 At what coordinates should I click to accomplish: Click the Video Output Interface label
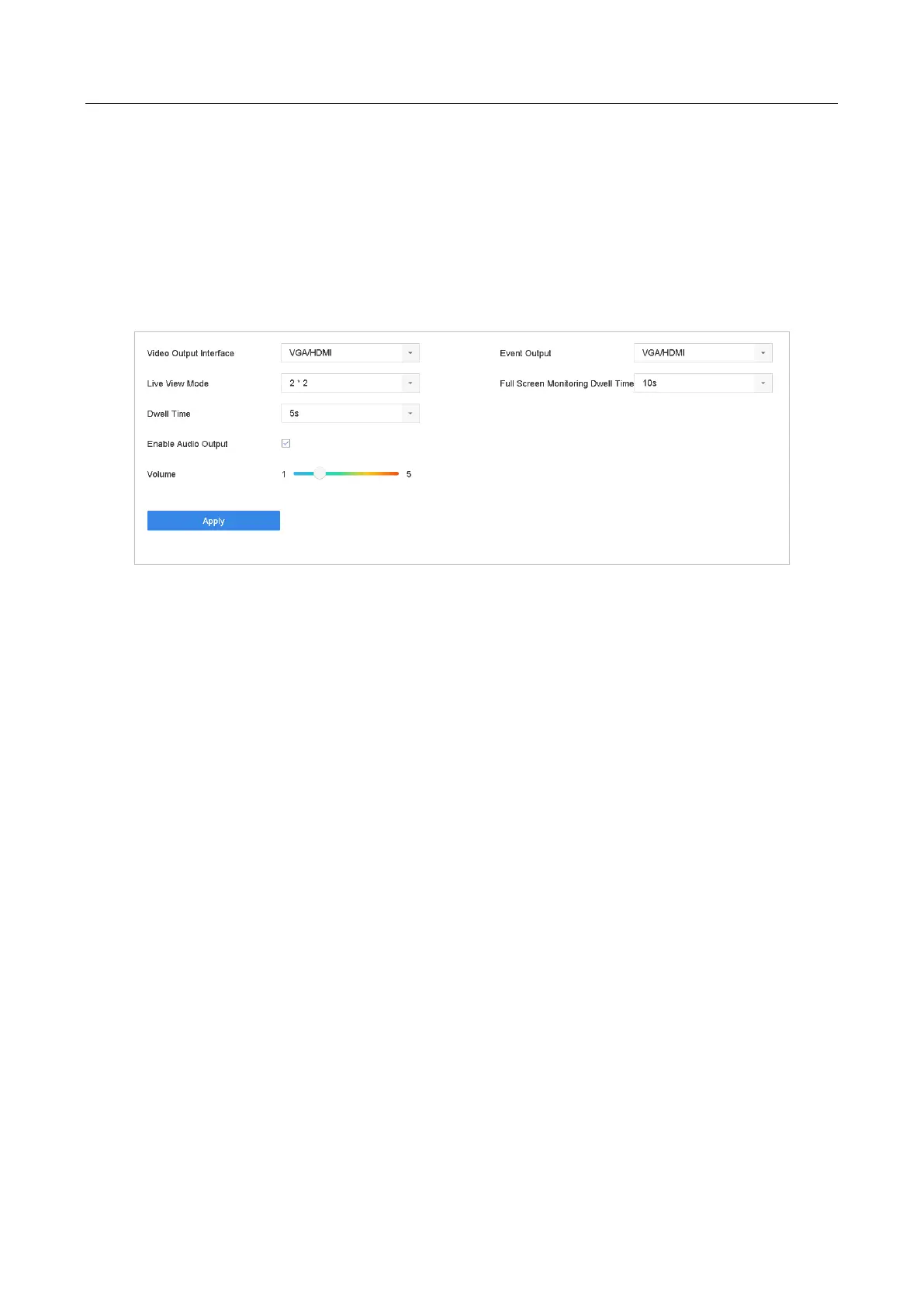[191, 353]
